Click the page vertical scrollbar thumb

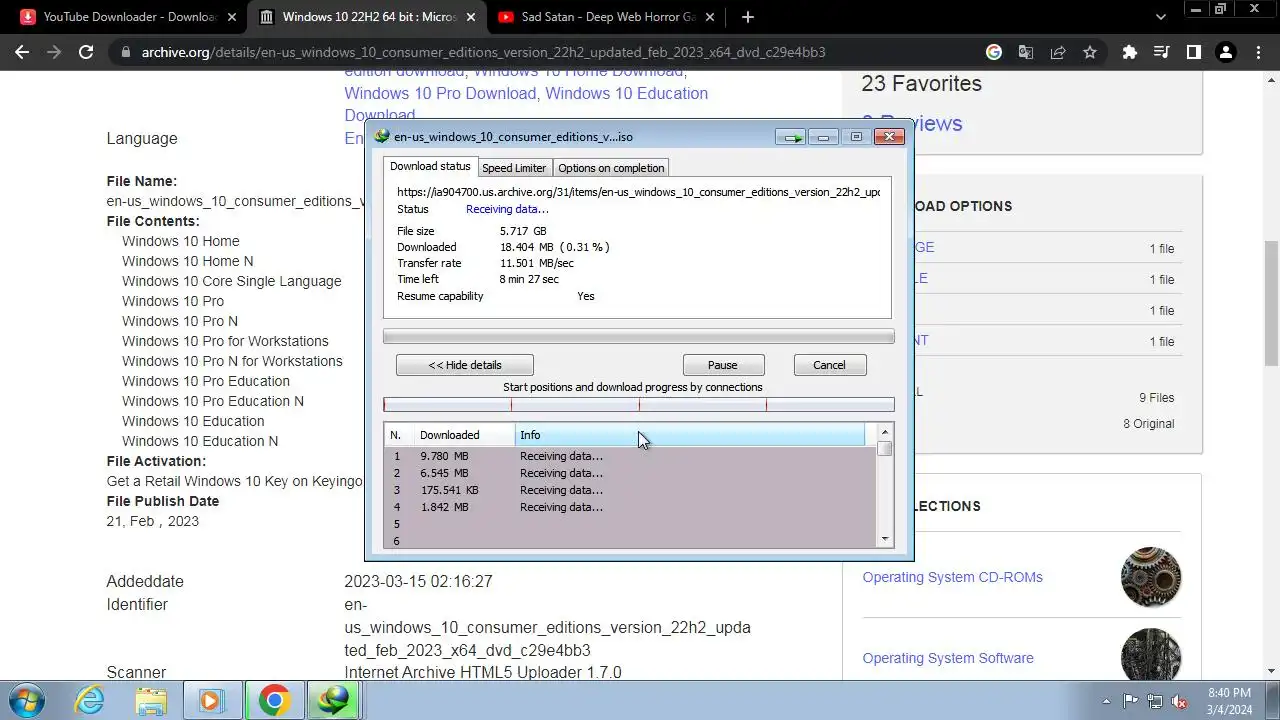click(x=1271, y=303)
